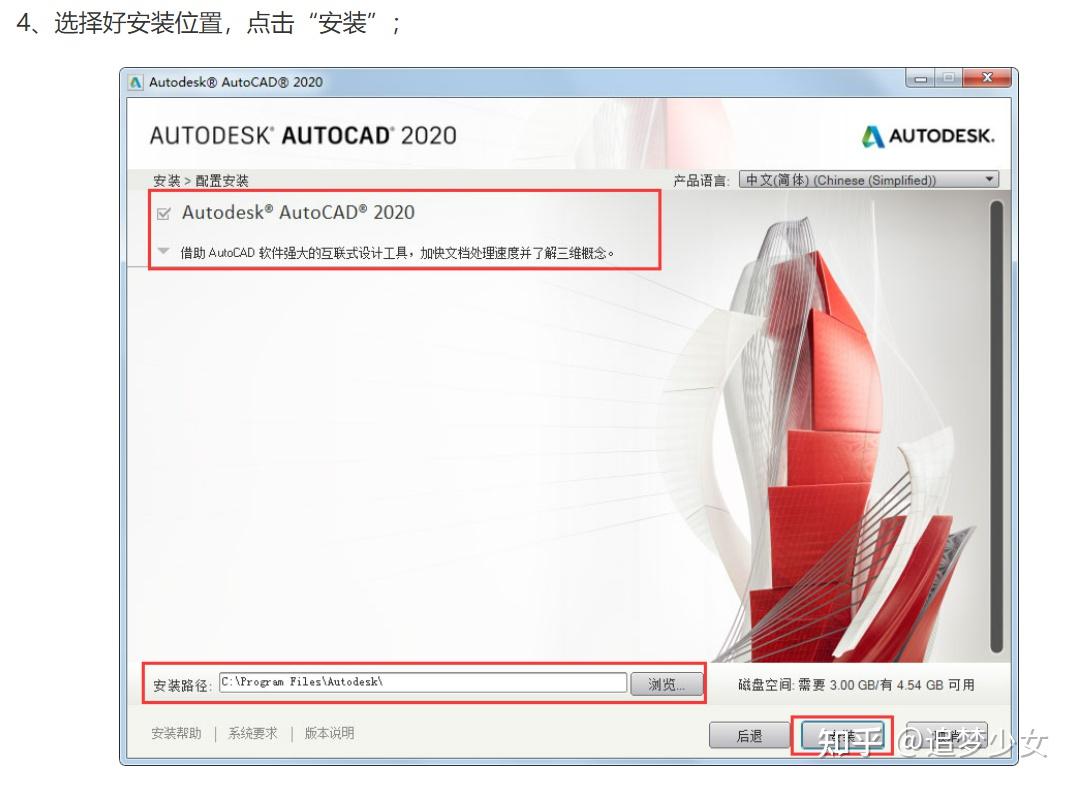Click the vertical scrollbar of component list

[997, 426]
